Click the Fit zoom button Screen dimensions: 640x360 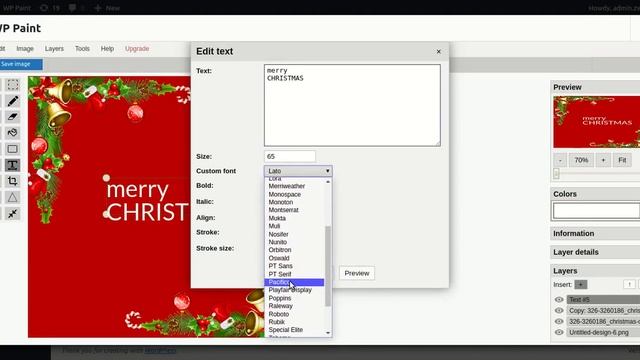pos(622,160)
